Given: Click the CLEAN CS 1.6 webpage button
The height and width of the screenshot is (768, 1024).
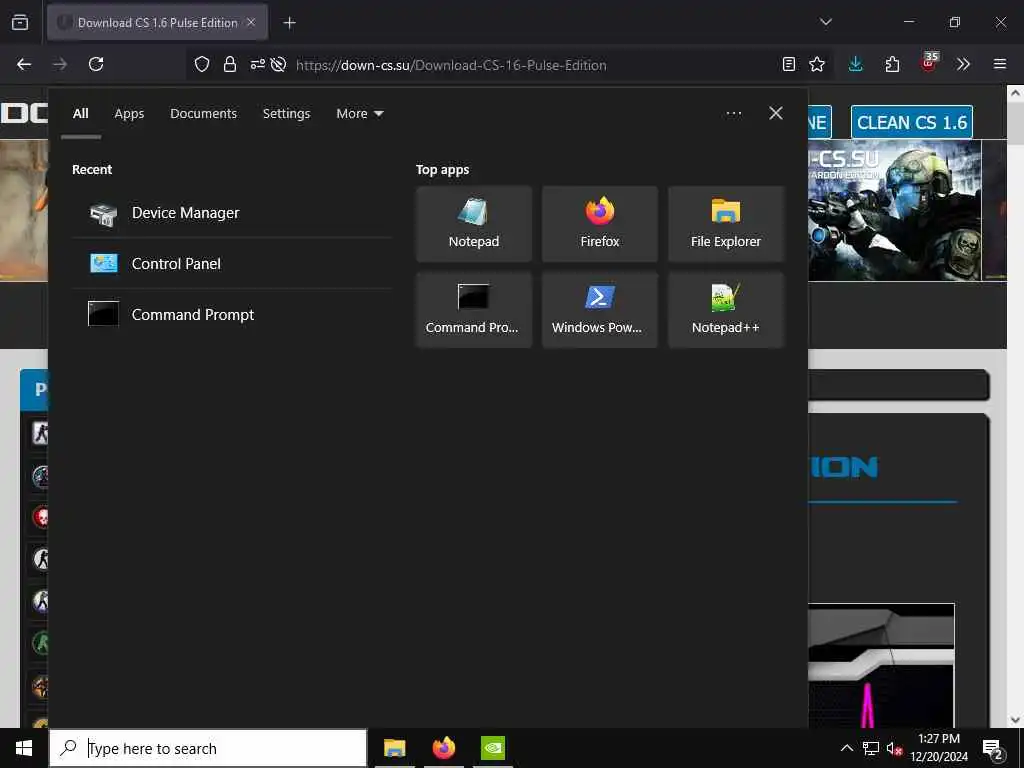Looking at the screenshot, I should [x=912, y=122].
